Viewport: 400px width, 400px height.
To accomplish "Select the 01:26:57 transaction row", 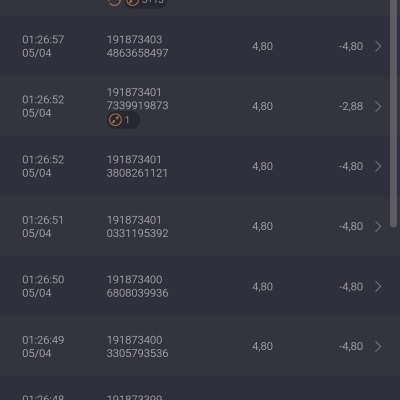I will click(x=194, y=46).
